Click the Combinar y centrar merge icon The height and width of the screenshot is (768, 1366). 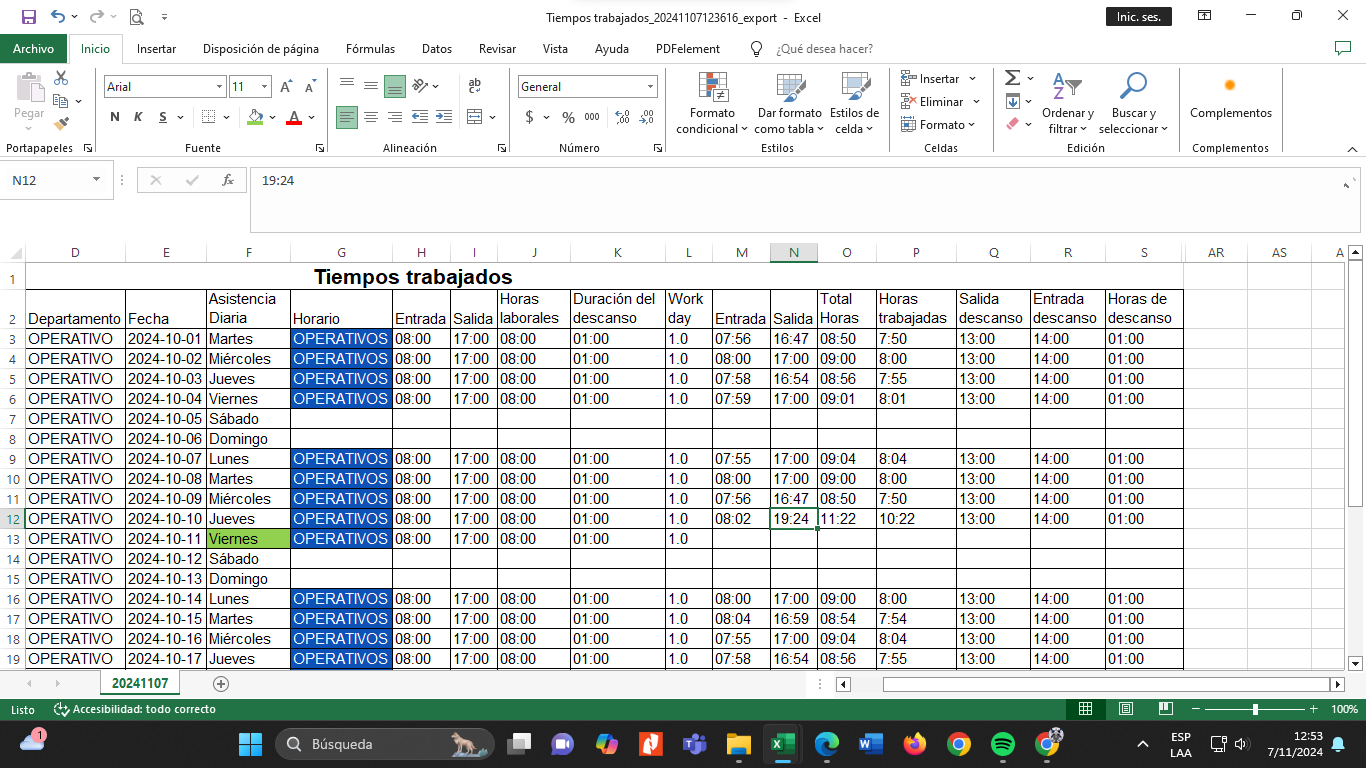coord(475,117)
